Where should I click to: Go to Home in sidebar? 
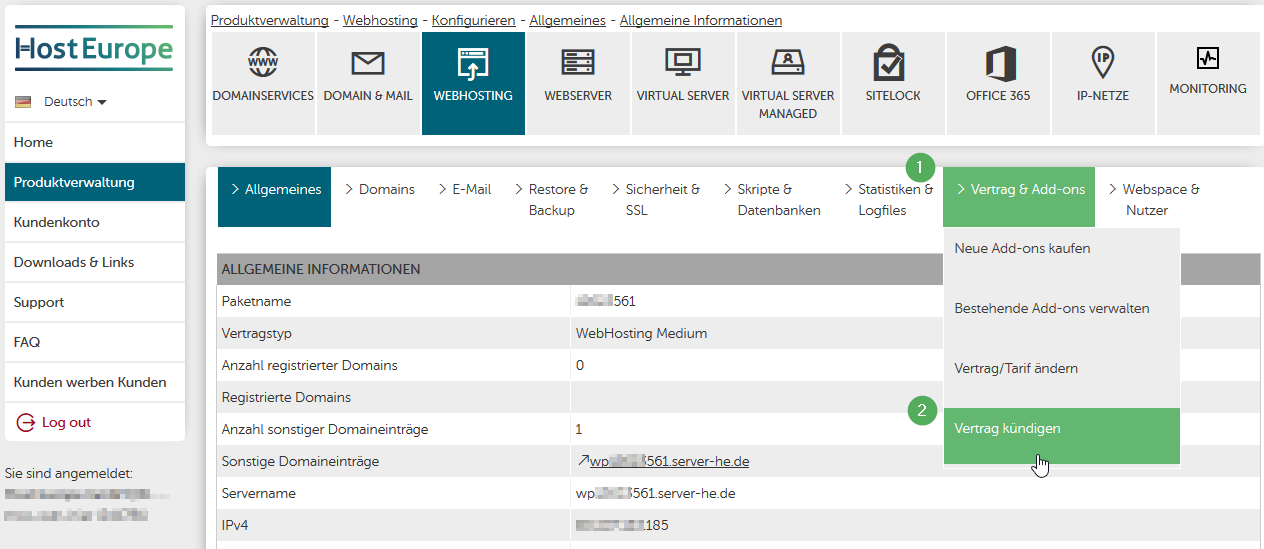point(95,142)
